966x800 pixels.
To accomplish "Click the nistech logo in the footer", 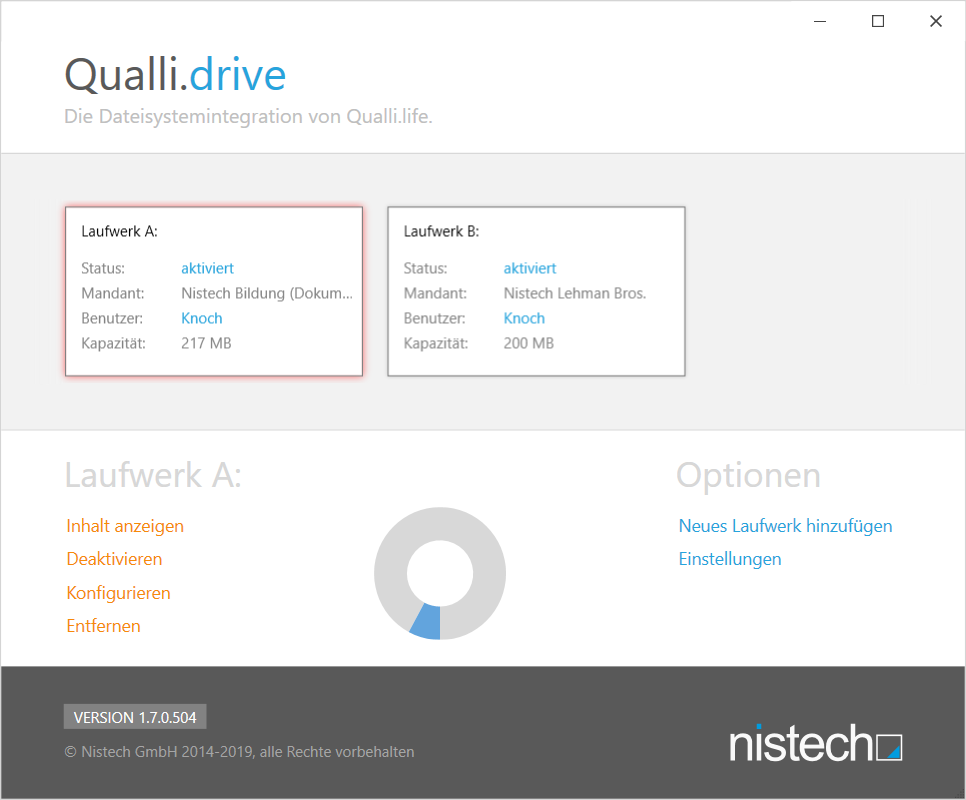I will 816,743.
